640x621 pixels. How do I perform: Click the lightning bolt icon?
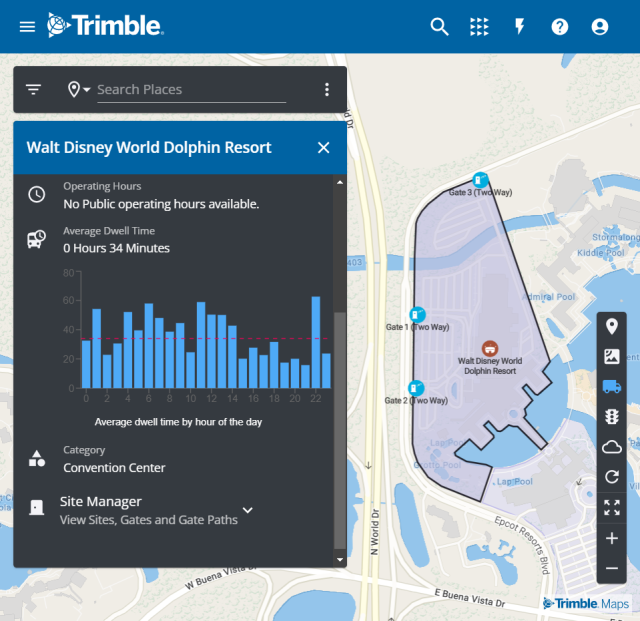(519, 26)
